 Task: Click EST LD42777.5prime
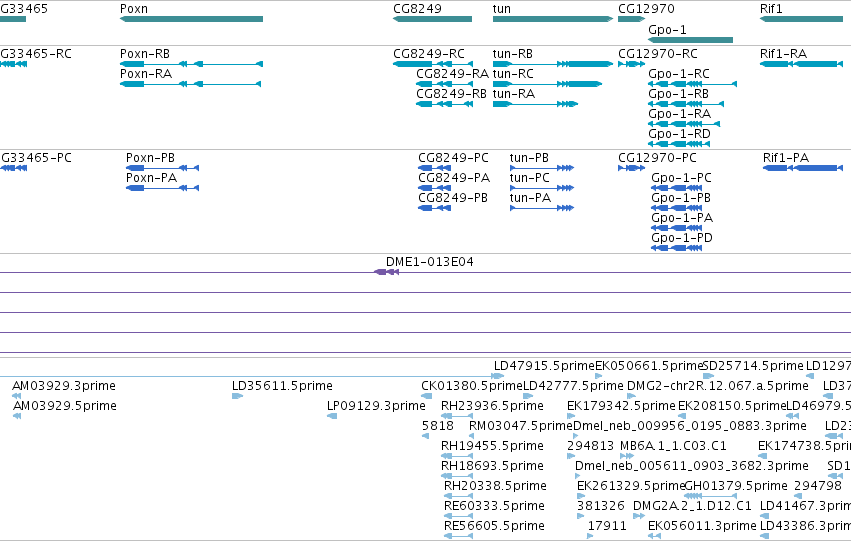tap(528, 396)
